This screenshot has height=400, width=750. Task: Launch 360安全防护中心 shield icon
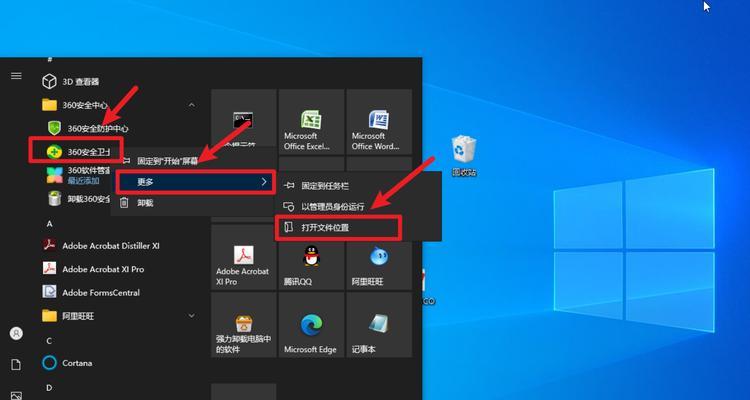click(55, 128)
